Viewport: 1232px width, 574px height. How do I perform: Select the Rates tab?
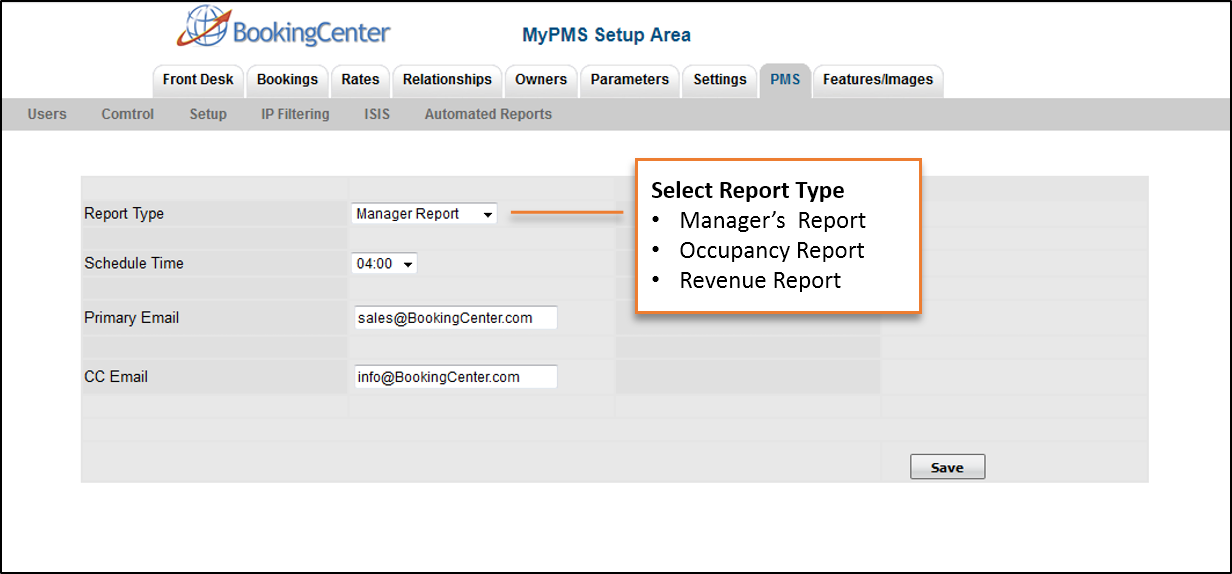click(x=360, y=80)
